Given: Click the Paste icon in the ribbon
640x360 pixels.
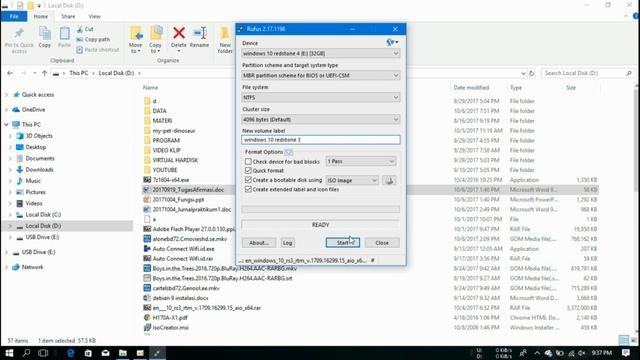Looking at the screenshot, I should click(x=64, y=38).
